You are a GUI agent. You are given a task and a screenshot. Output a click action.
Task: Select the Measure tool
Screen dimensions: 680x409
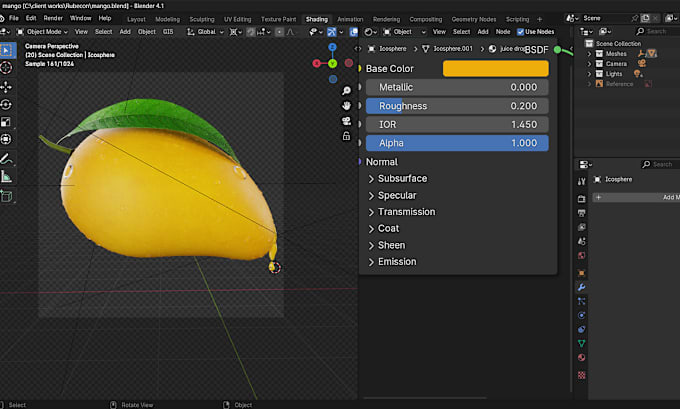coord(6,177)
